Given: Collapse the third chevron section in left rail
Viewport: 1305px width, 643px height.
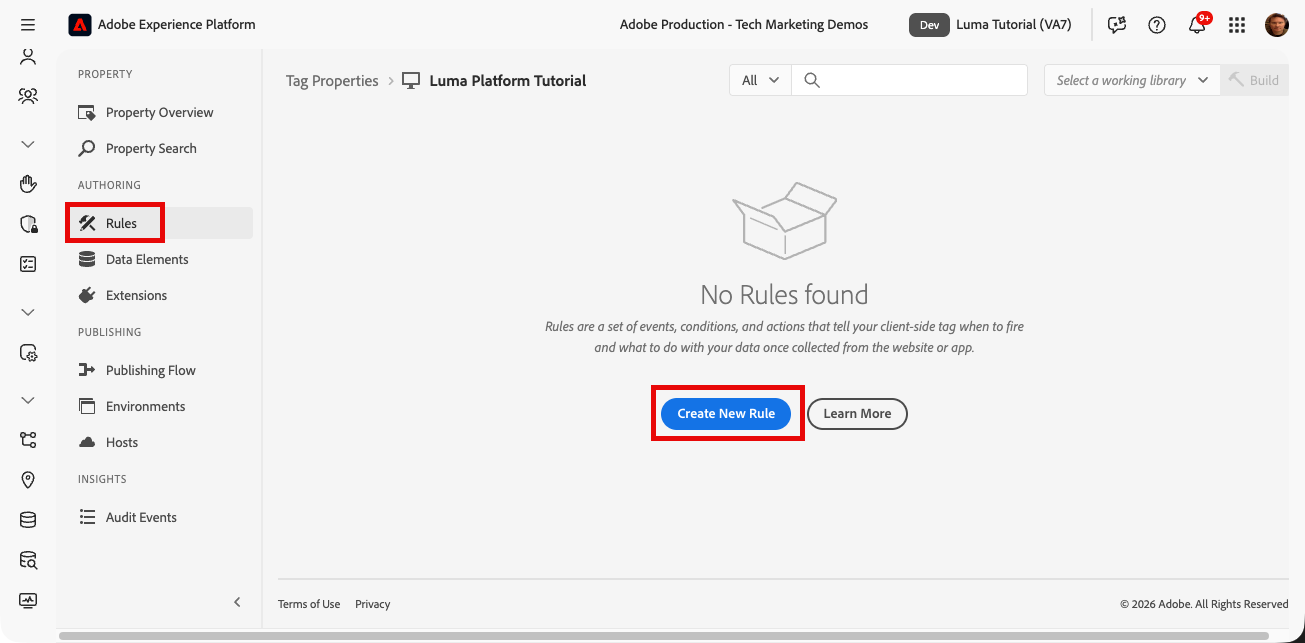Looking at the screenshot, I should (x=28, y=400).
